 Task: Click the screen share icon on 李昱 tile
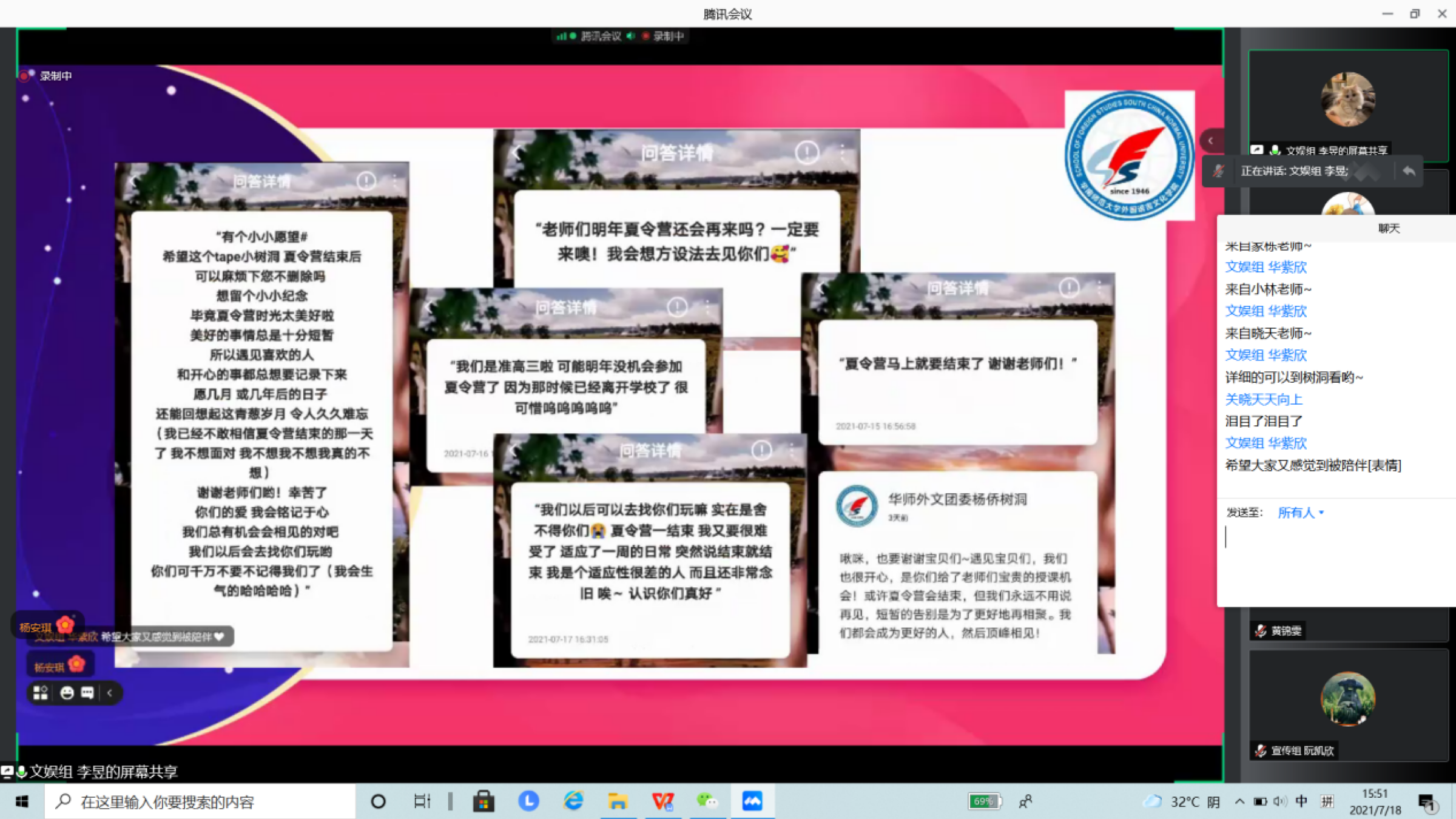1256,150
